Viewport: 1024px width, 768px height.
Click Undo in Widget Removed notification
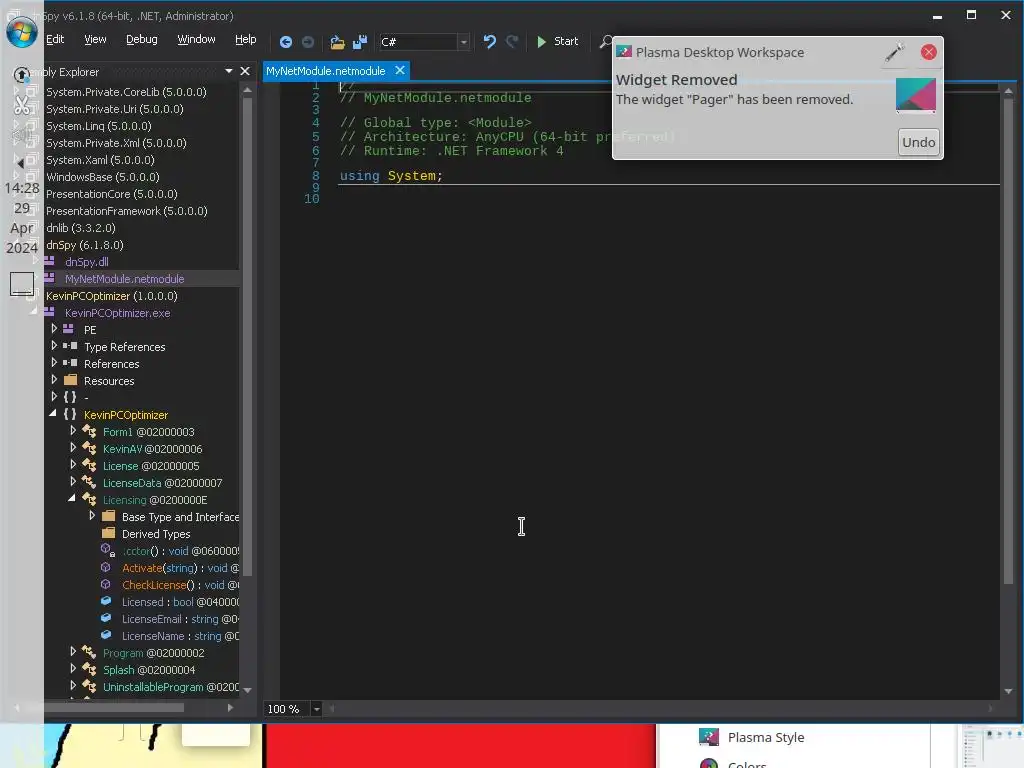tap(918, 142)
